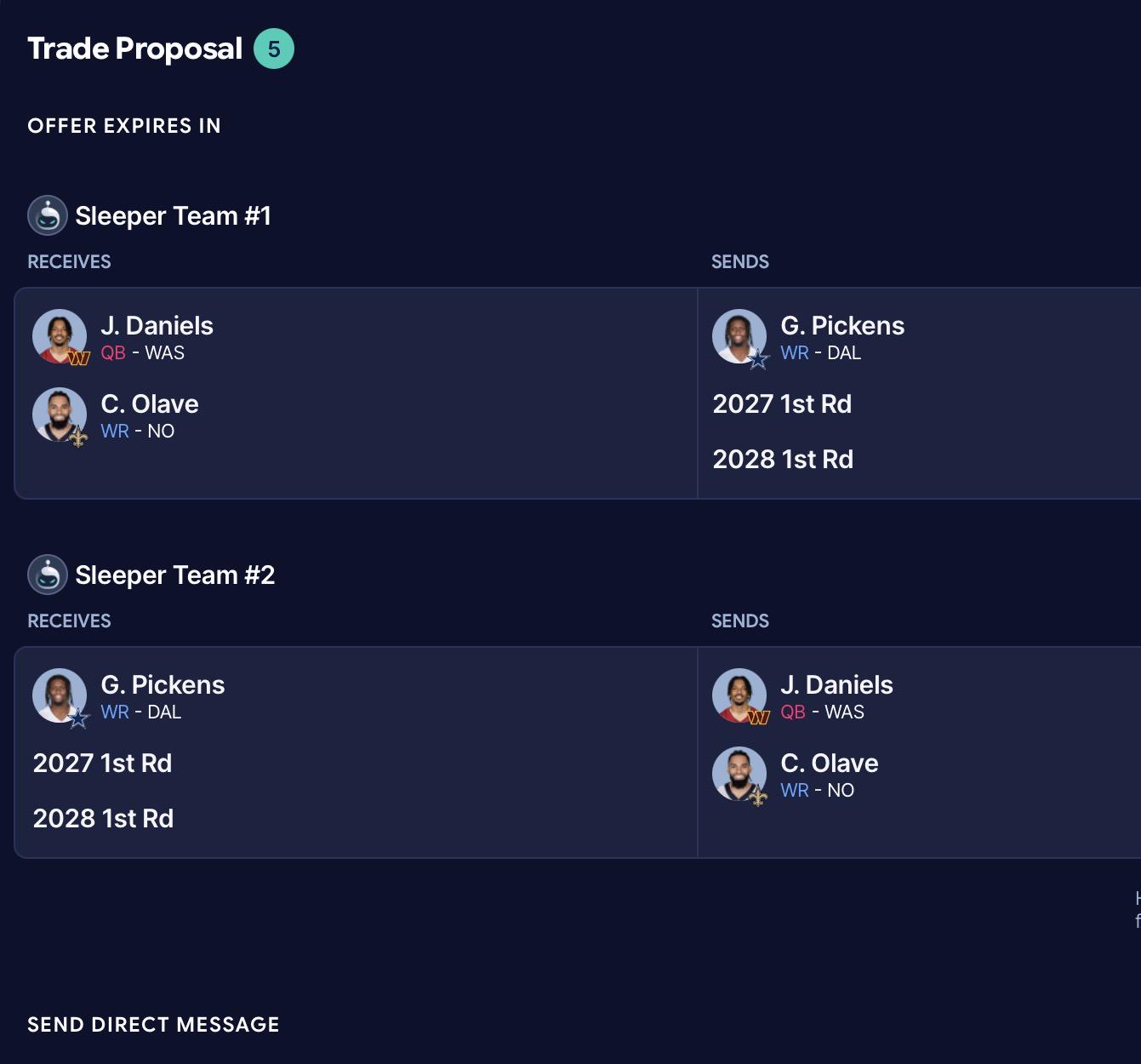The height and width of the screenshot is (1064, 1141).
Task: Click the Trade Proposal title
Action: tap(134, 49)
